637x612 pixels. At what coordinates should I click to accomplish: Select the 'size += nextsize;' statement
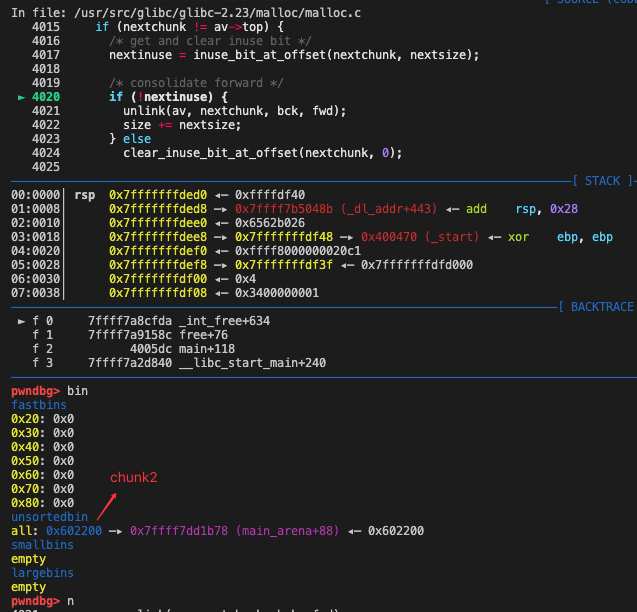tap(182, 125)
